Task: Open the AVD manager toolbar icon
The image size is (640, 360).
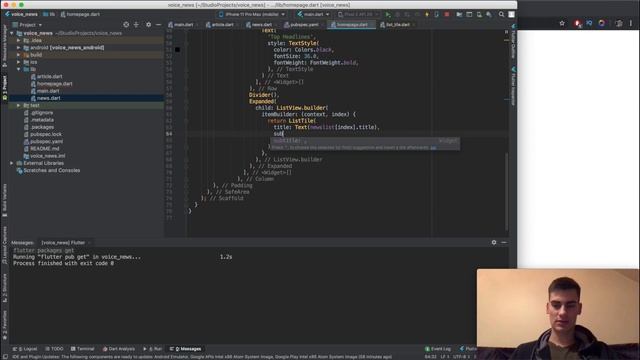Action: point(479,14)
